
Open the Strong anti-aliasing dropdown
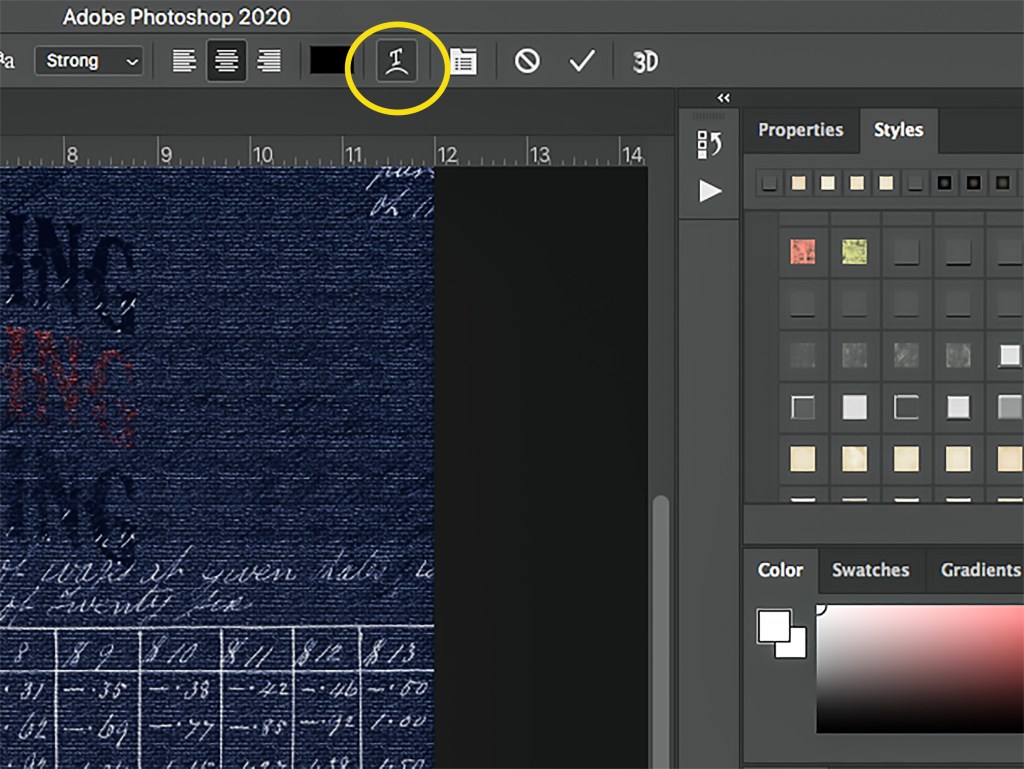pyautogui.click(x=89, y=61)
